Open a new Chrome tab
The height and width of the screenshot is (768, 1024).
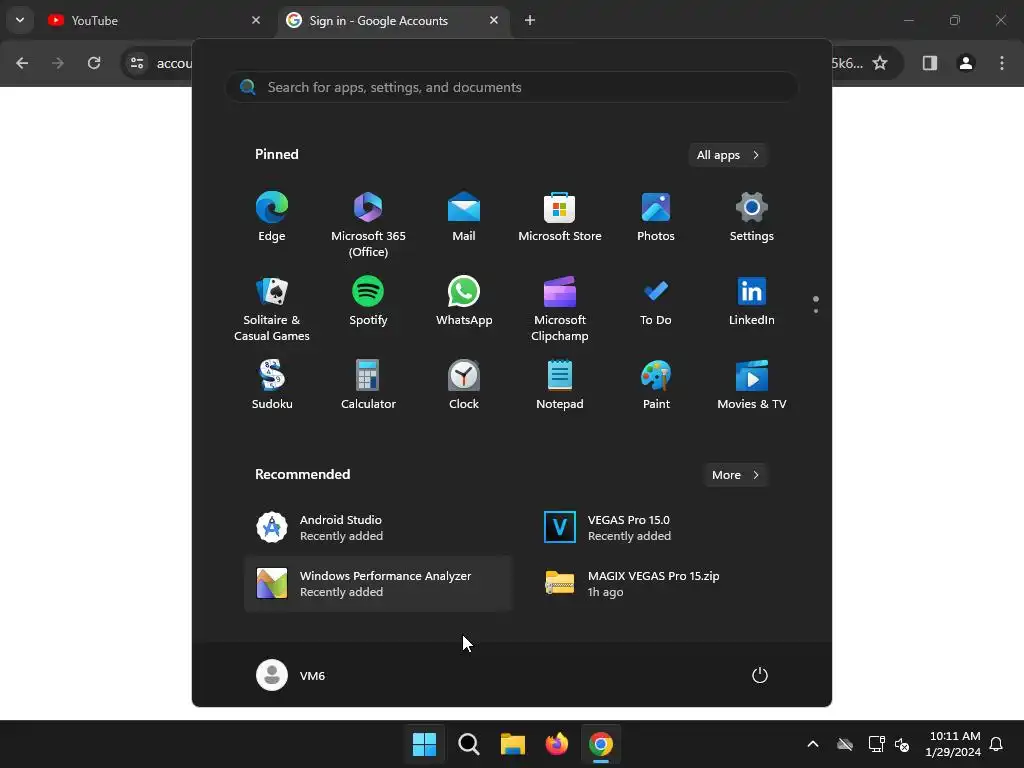[x=530, y=20]
